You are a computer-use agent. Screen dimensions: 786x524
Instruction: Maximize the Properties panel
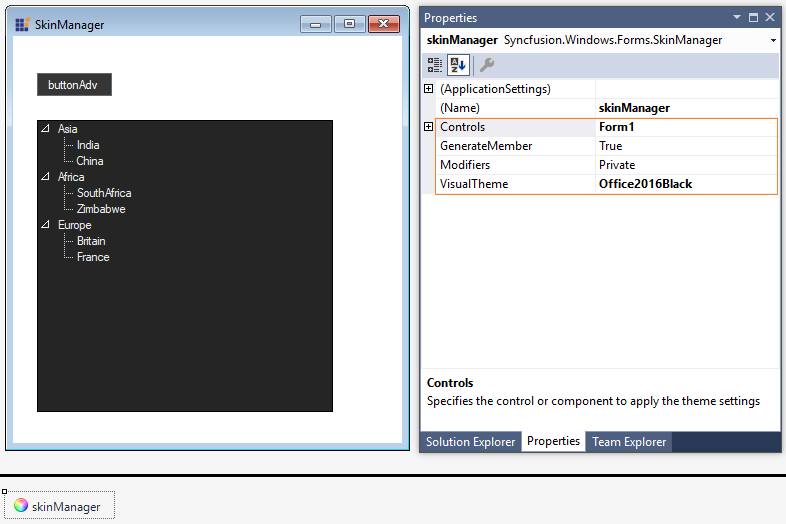753,18
